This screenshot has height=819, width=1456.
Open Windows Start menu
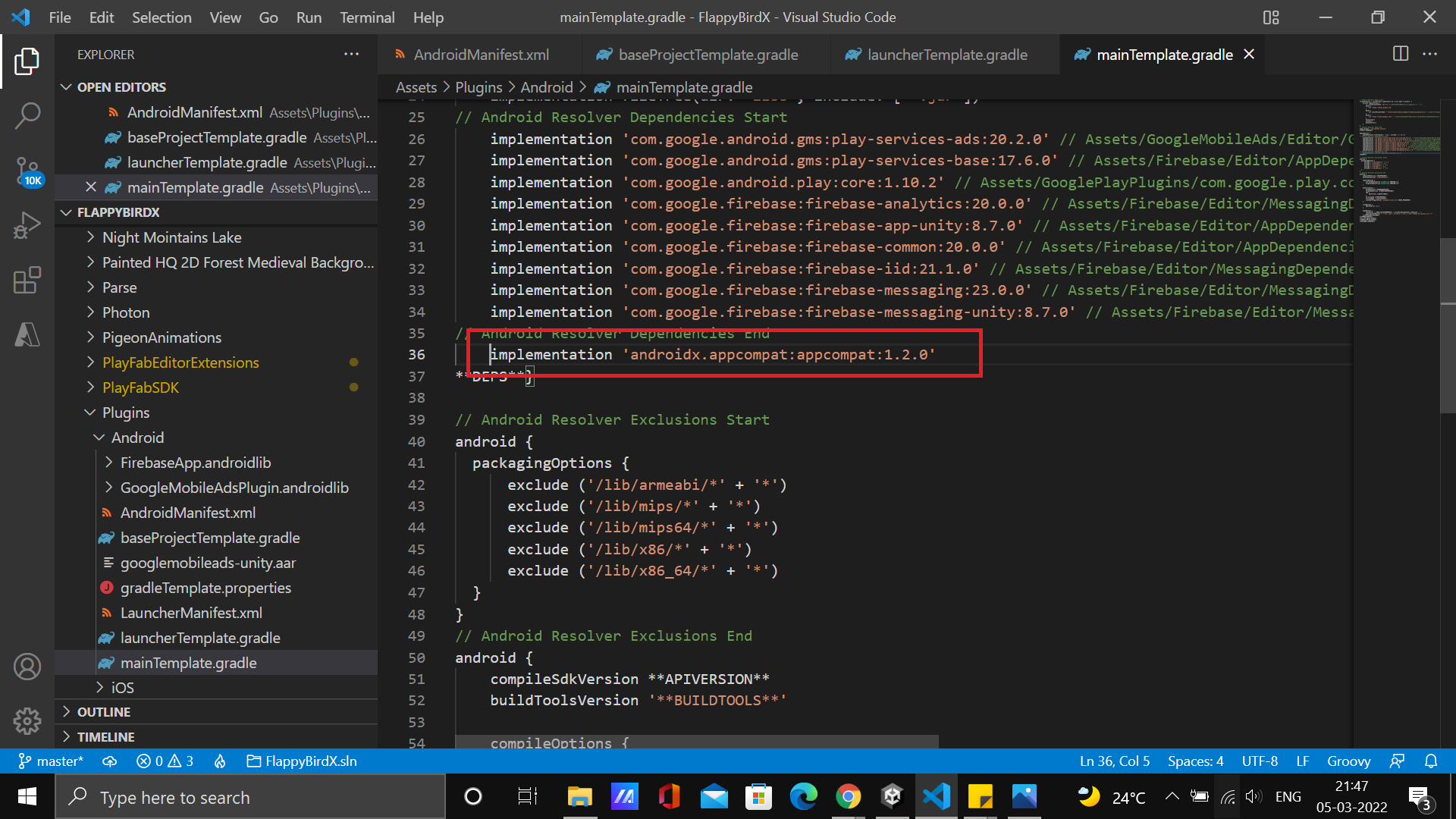click(27, 796)
